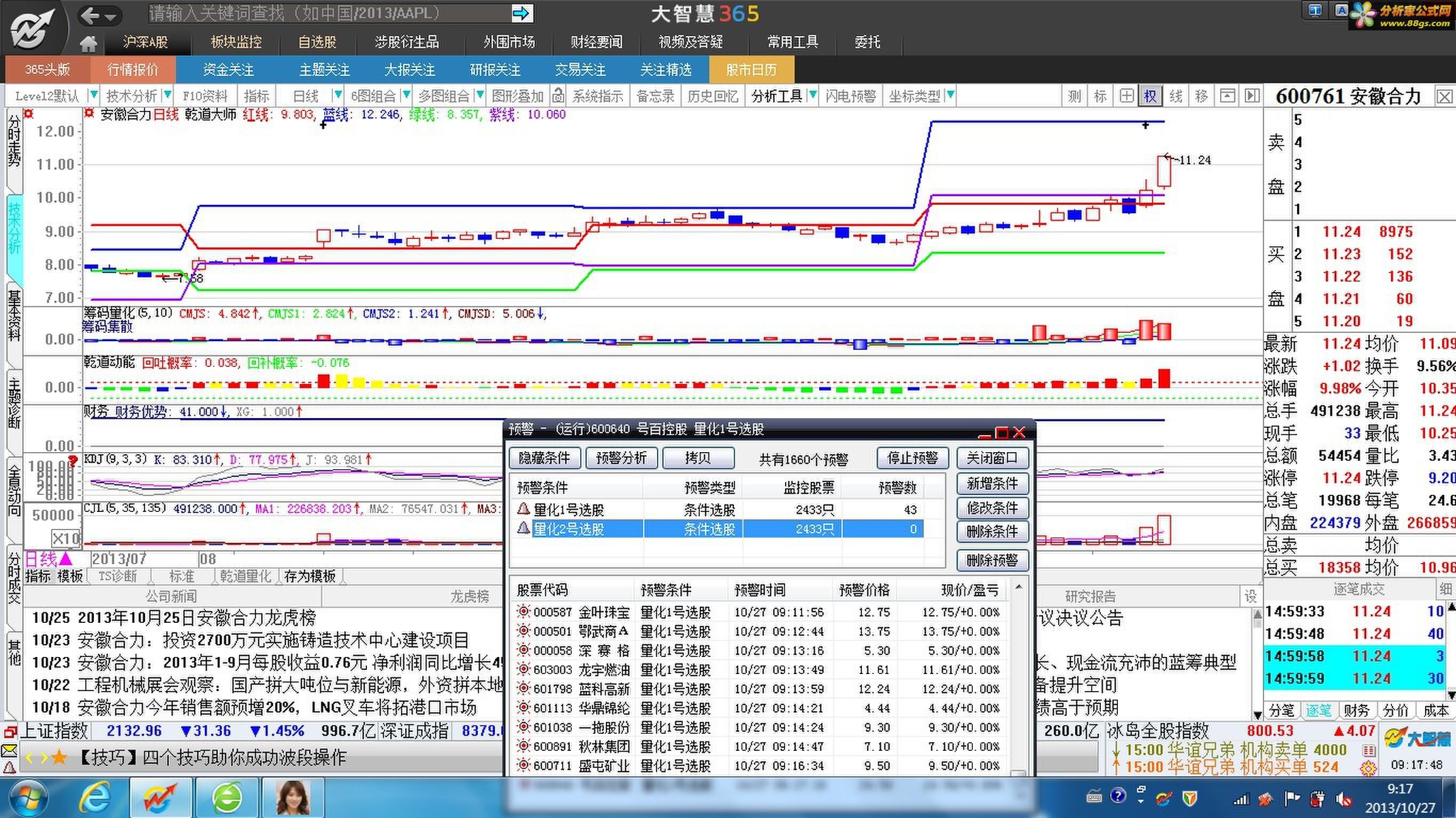The width and height of the screenshot is (1456, 818).
Task: Click the alarm icon of 量化1号选股 condition
Action: [x=523, y=509]
